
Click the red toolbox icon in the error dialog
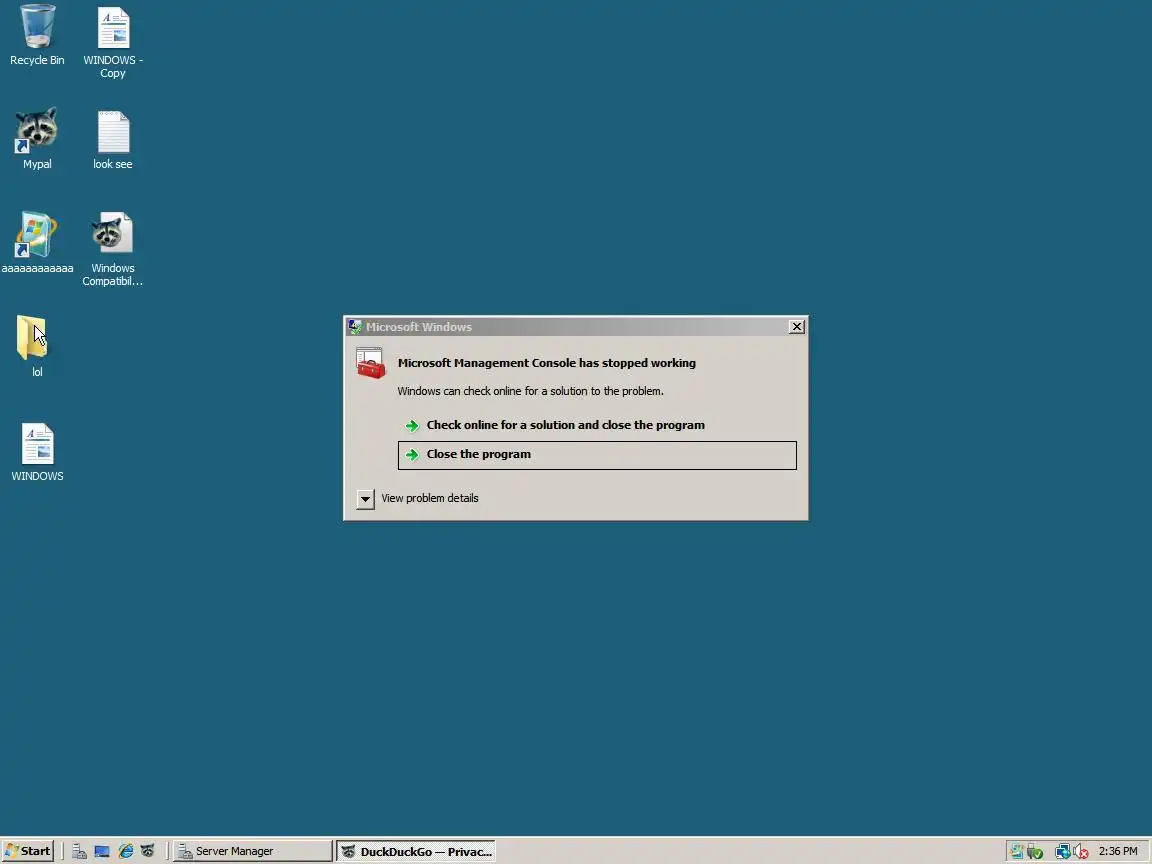pyautogui.click(x=370, y=364)
